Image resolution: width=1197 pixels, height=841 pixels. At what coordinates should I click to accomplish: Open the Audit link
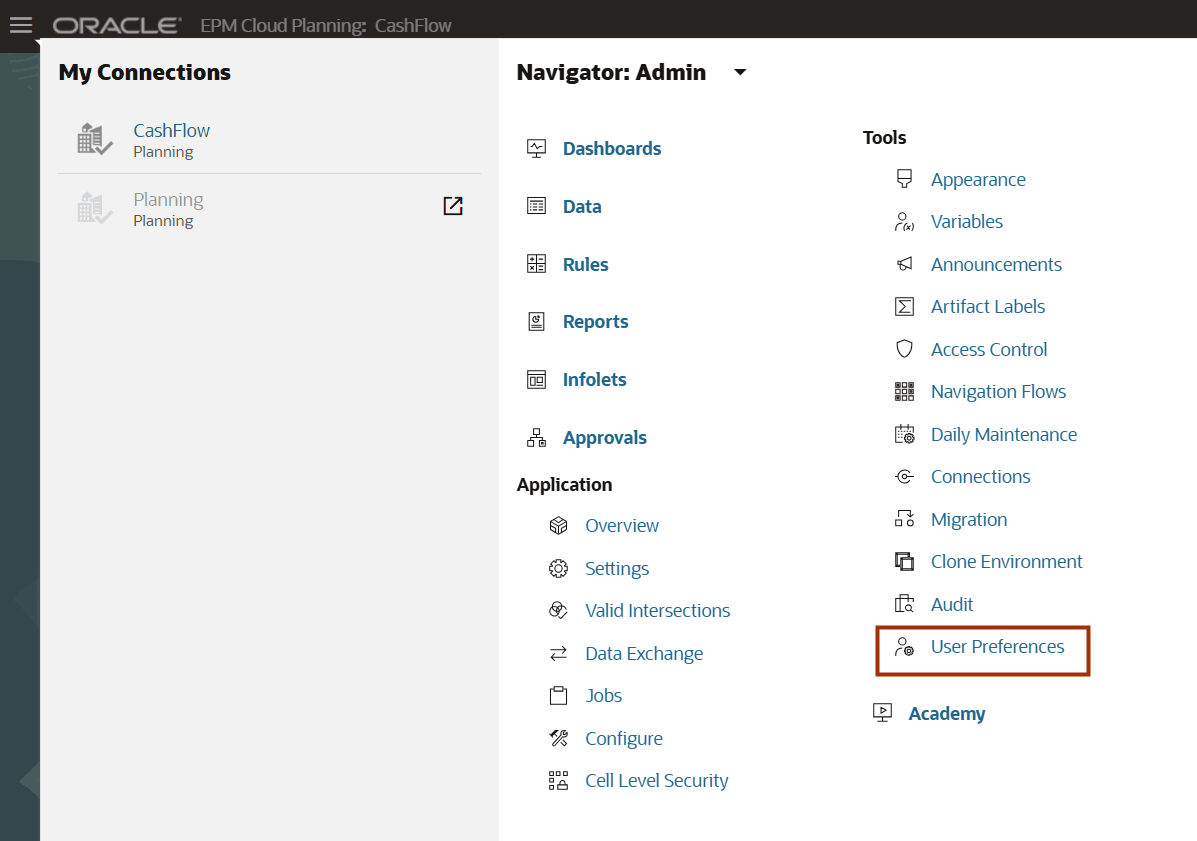click(952, 604)
